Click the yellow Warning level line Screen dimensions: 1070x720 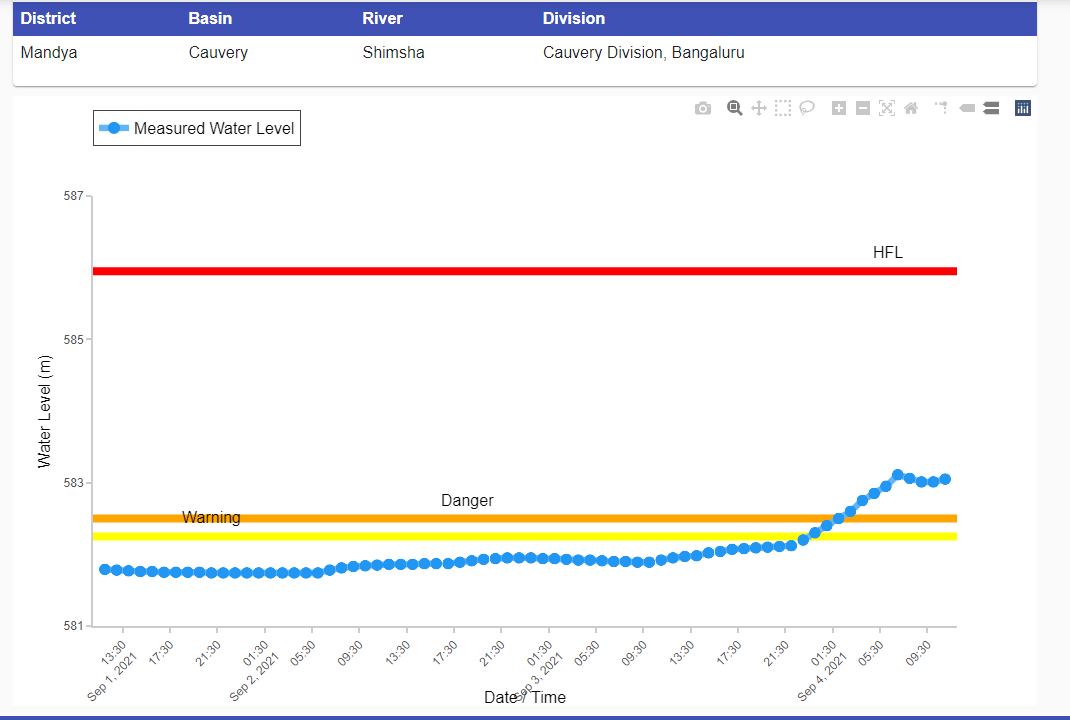pyautogui.click(x=525, y=536)
